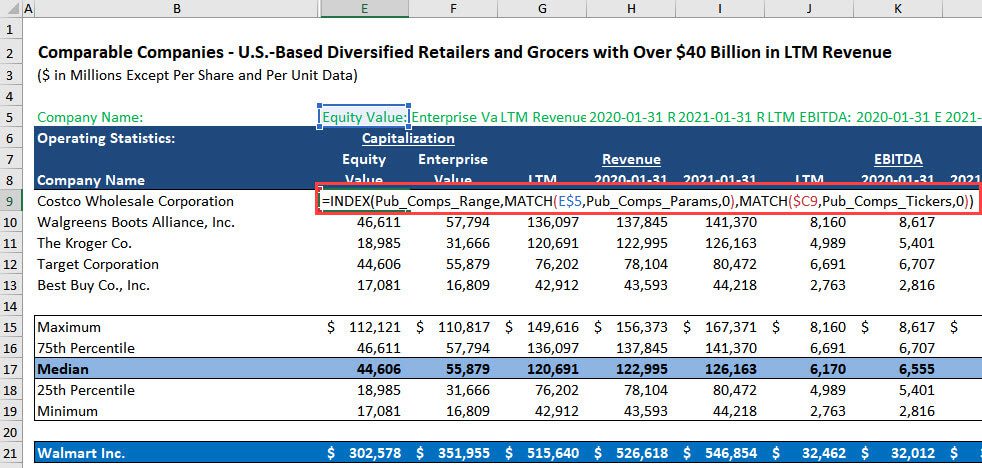Screen dimensions: 982x468
Task: Select the column E header
Action: (363, 9)
